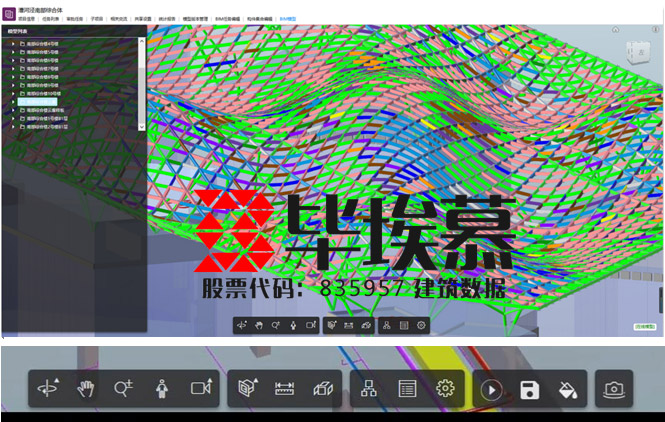Select the pan hand tool in enlarged toolbar
665x422 pixels.
point(86,388)
